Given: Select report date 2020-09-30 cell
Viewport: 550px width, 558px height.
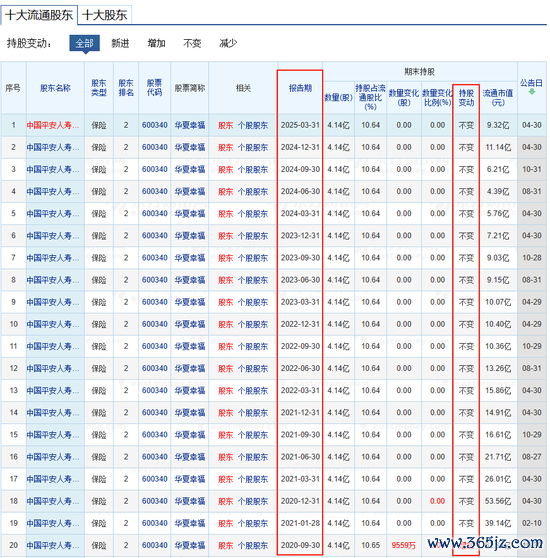Looking at the screenshot, I should click(x=300, y=545).
